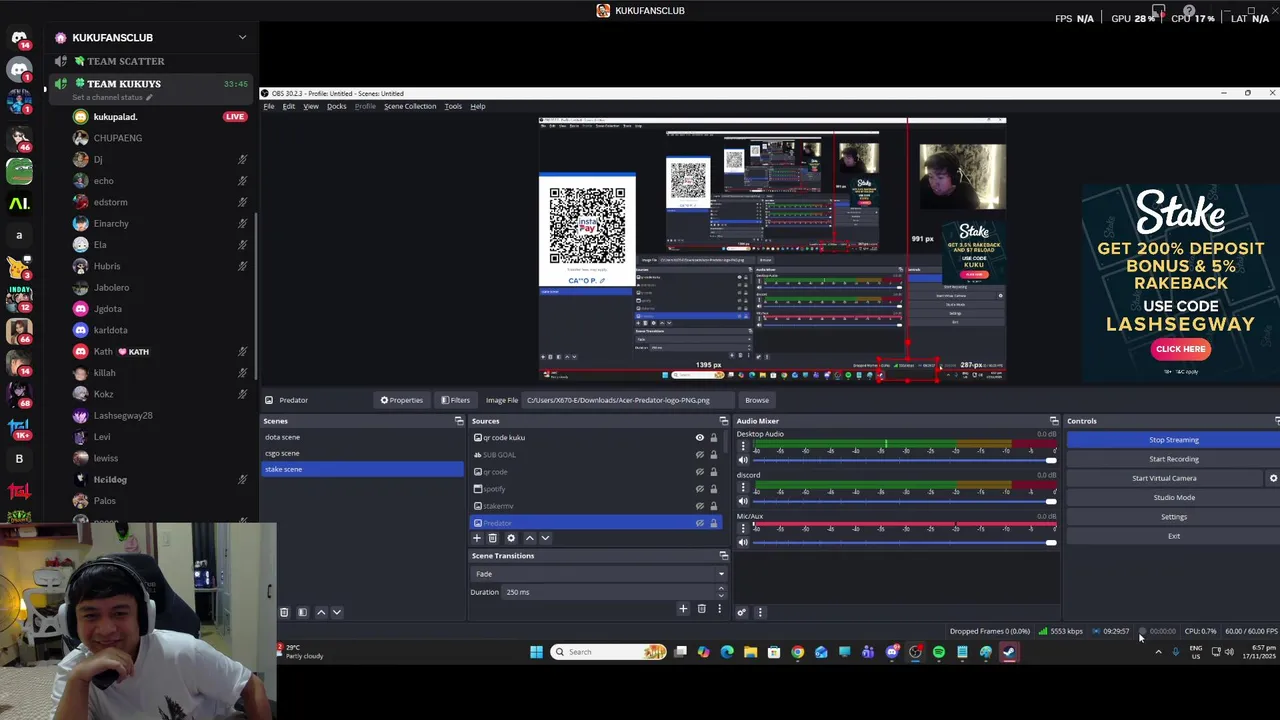Collapse KUKUFANSCLUB server dropdown chevron
This screenshot has width=1280, height=720.
coord(242,37)
